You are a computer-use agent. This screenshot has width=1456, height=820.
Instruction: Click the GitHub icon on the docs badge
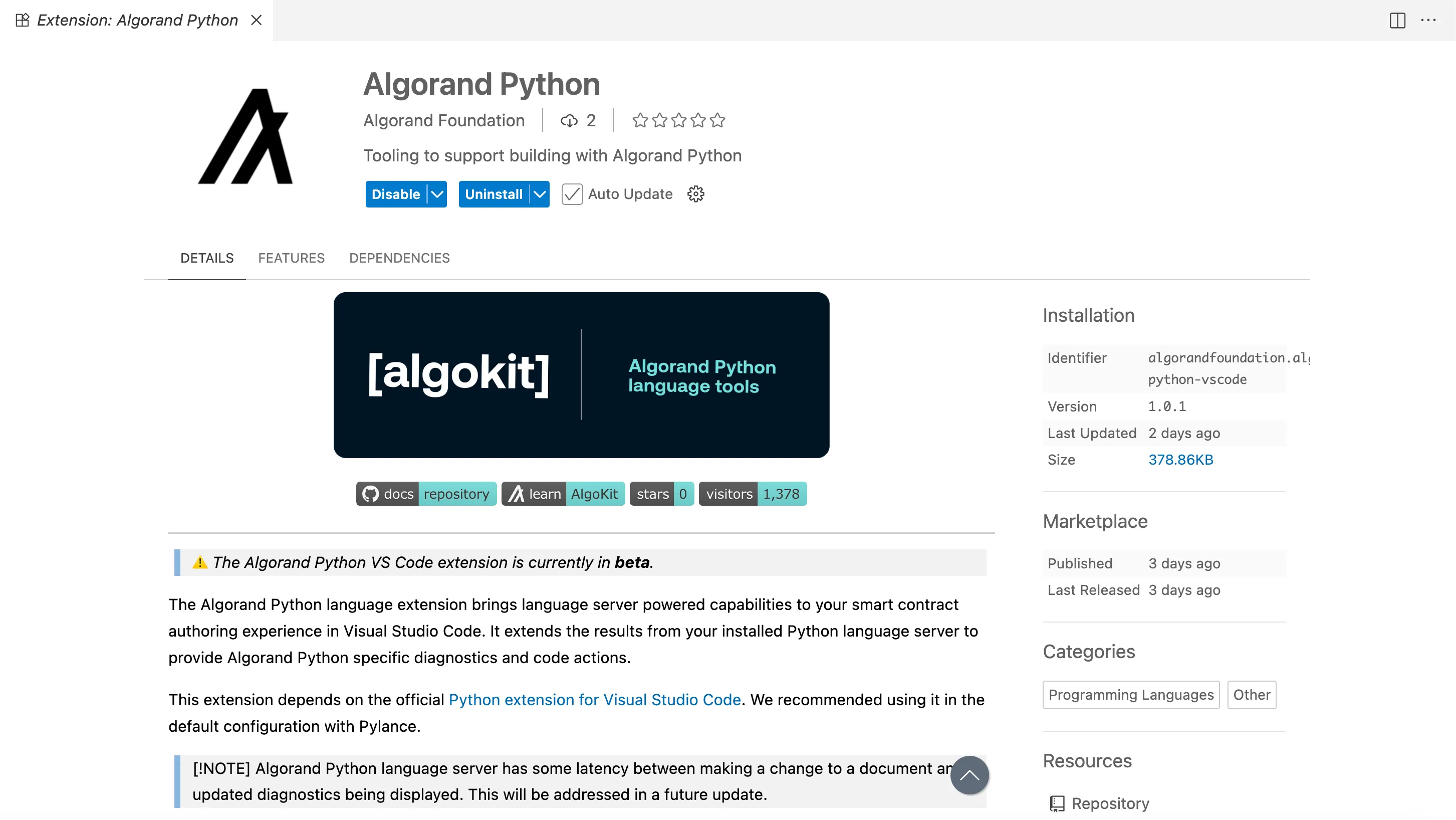[371, 493]
